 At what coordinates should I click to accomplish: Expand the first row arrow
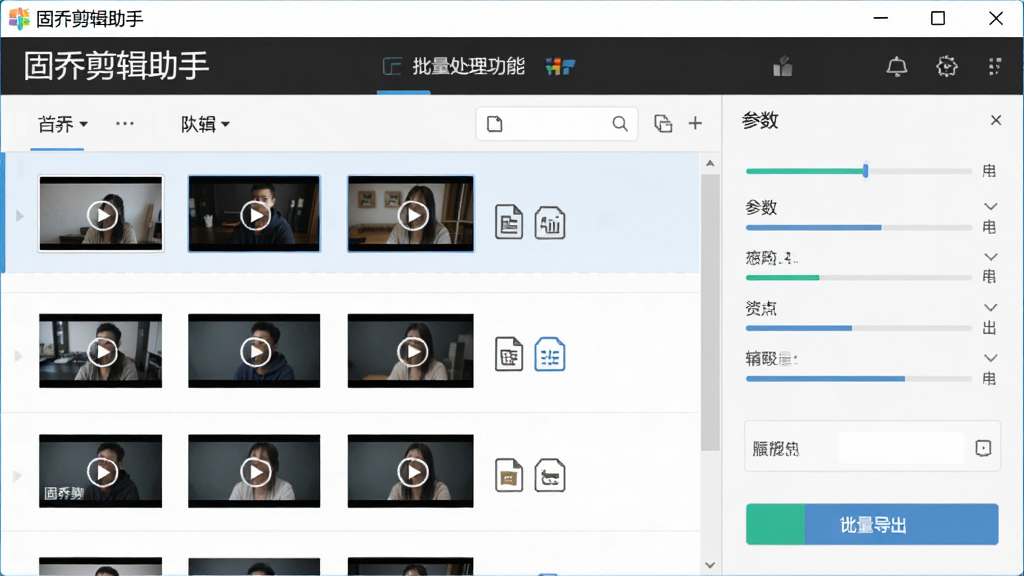20,216
